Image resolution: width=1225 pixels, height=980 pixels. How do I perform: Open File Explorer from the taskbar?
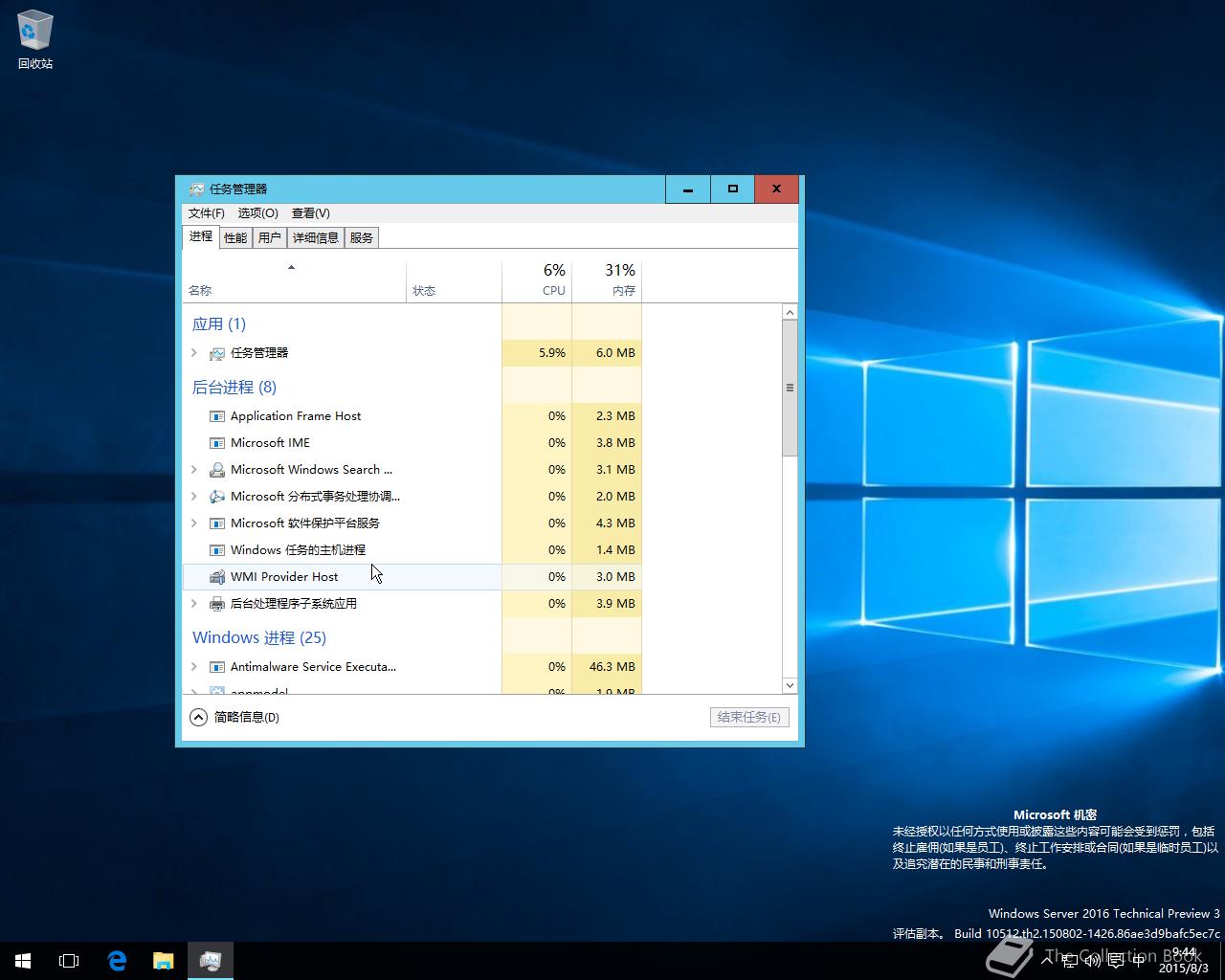(x=164, y=961)
